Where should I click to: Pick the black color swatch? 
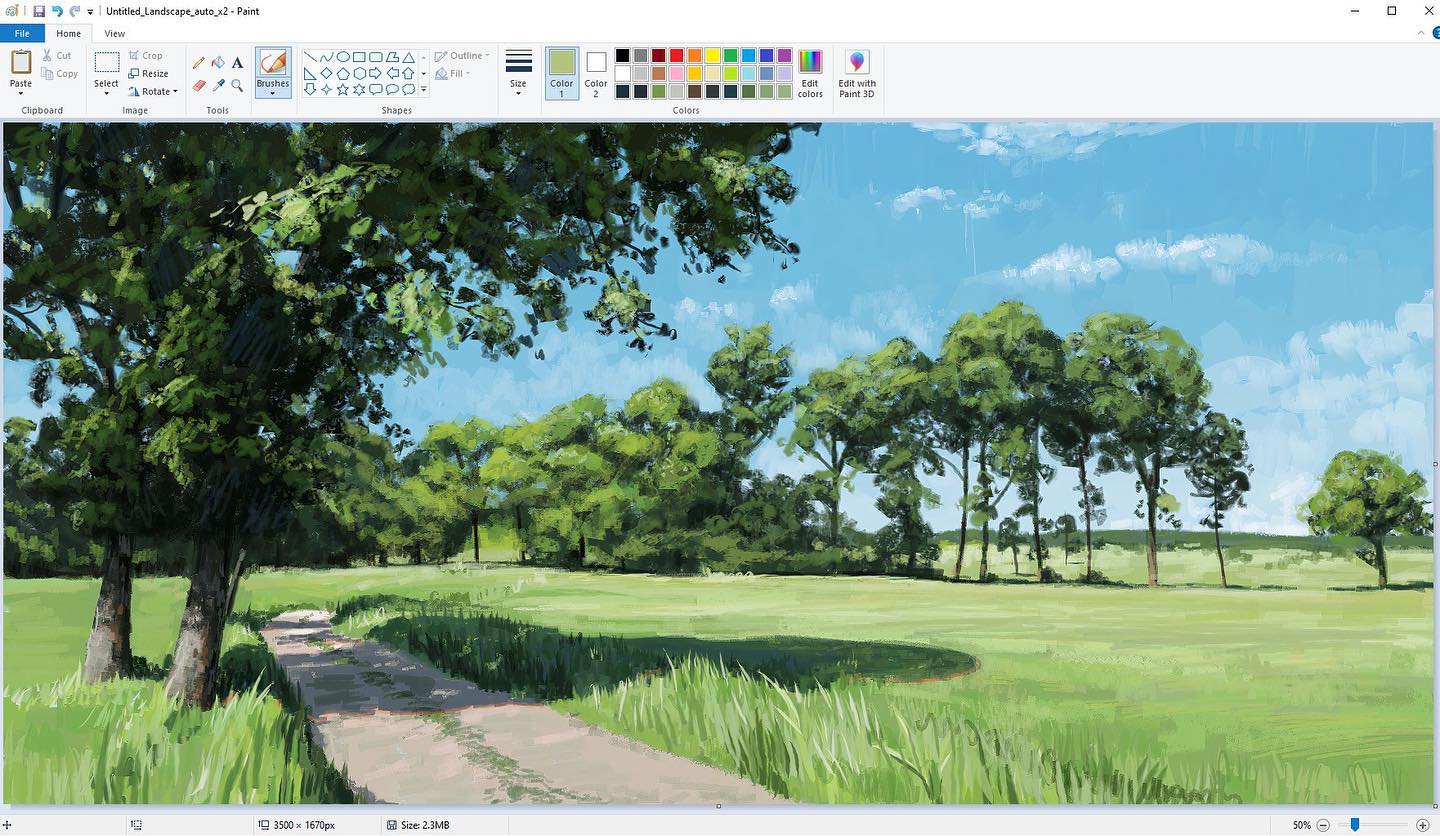[623, 55]
